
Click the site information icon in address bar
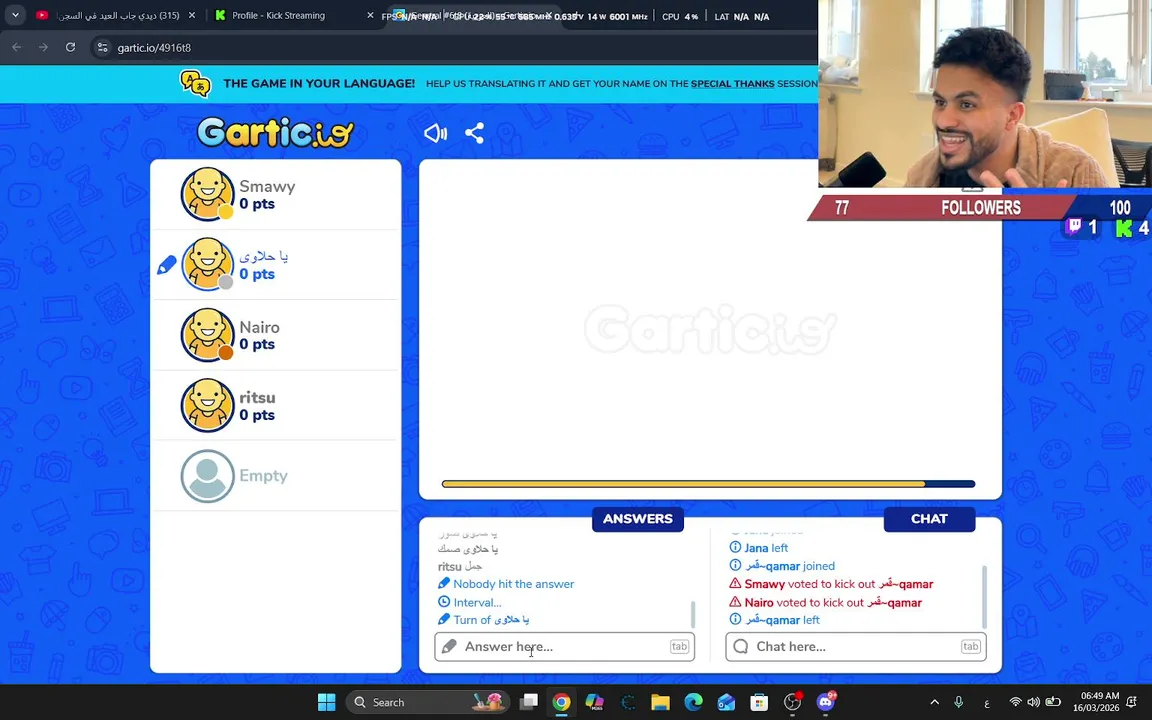[x=103, y=48]
